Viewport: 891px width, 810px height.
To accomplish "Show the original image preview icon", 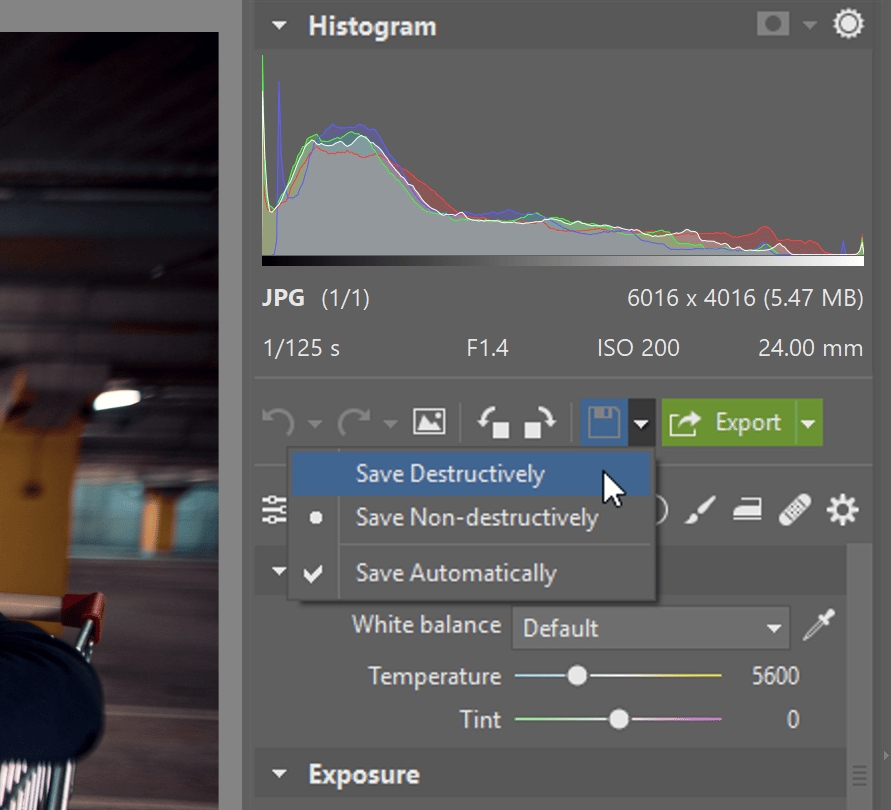I will coord(429,422).
